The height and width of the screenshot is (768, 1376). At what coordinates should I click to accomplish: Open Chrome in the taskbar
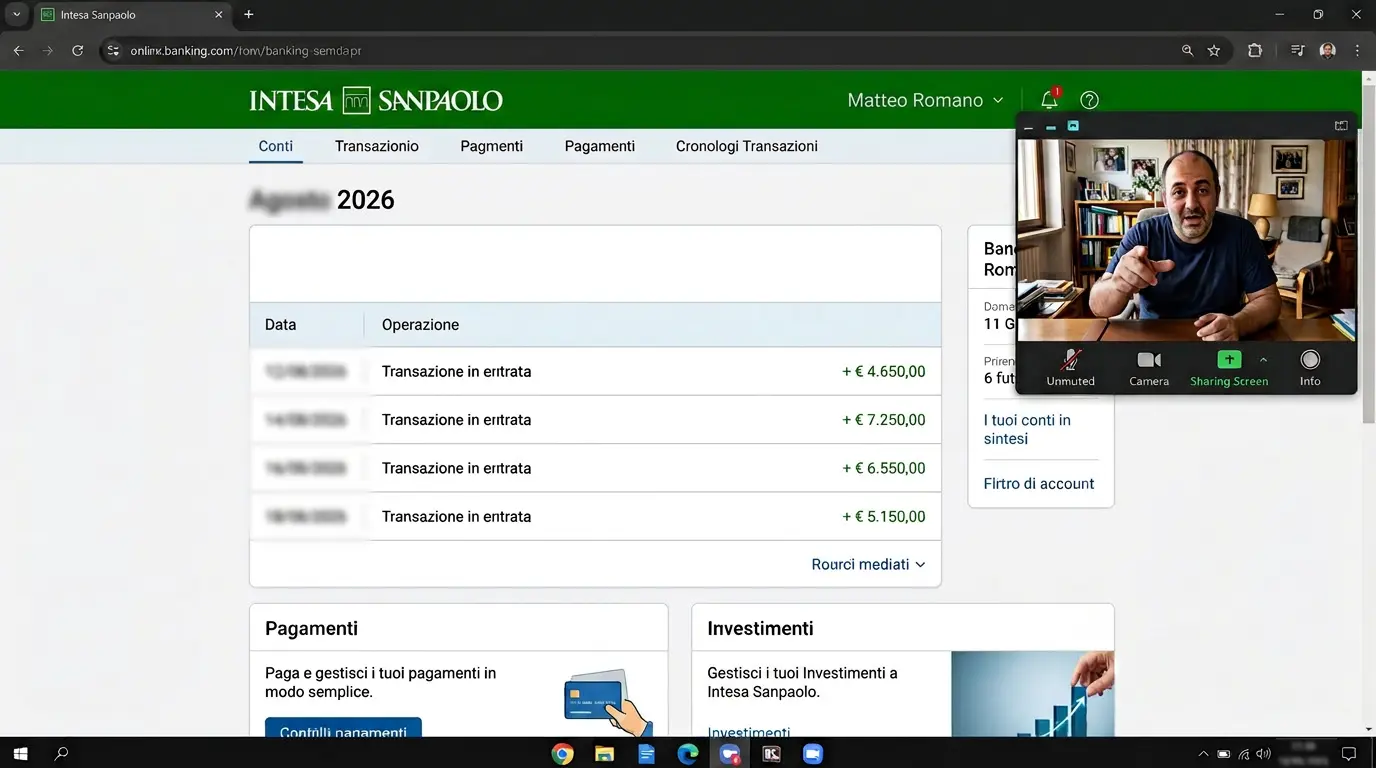coord(562,754)
